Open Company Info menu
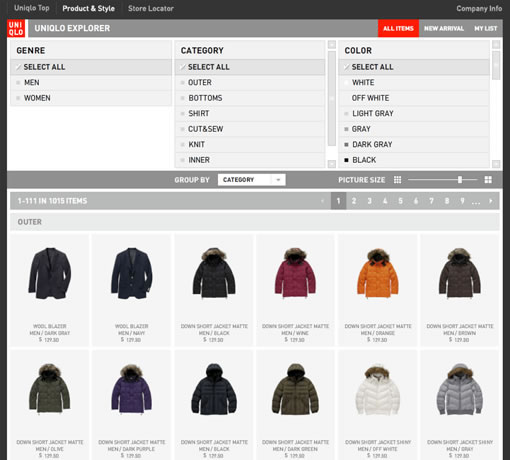This screenshot has width=510, height=460. (479, 9)
